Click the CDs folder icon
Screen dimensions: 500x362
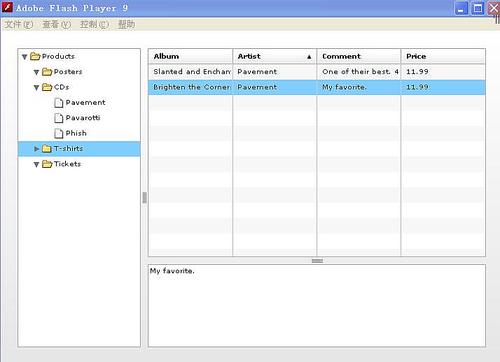[47, 87]
